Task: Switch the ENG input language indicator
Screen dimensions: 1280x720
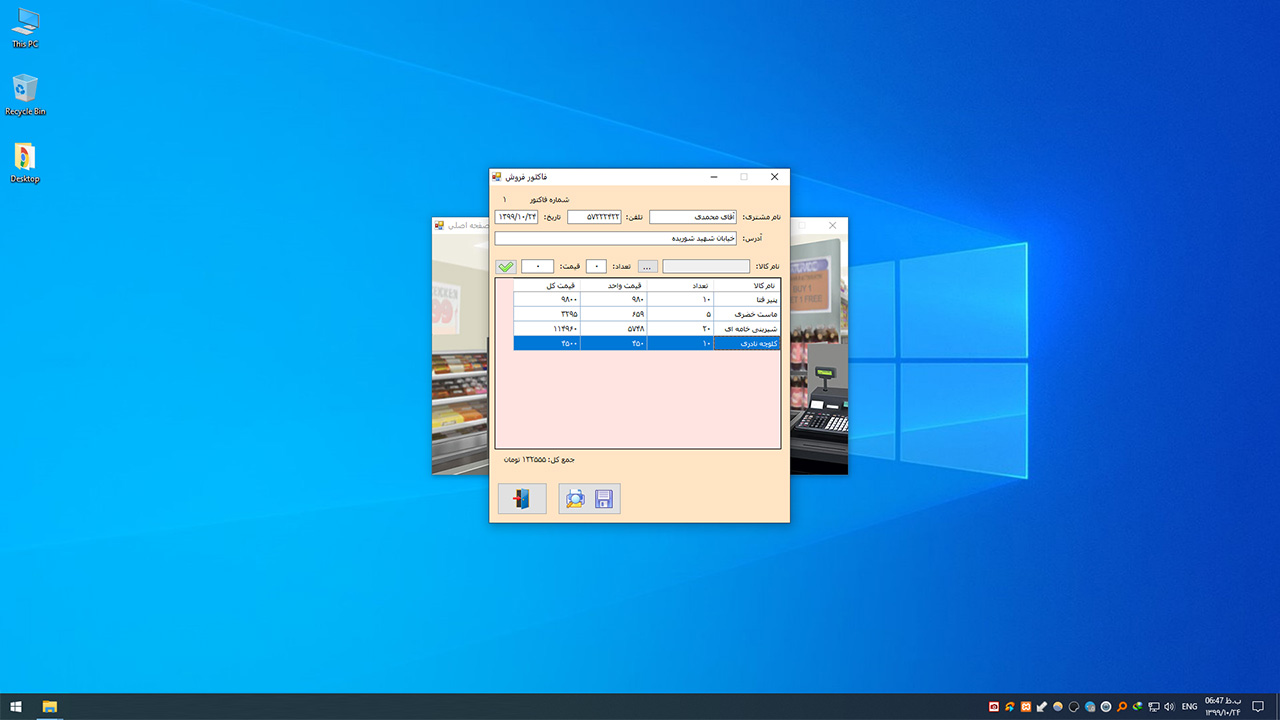Action: click(x=1190, y=707)
